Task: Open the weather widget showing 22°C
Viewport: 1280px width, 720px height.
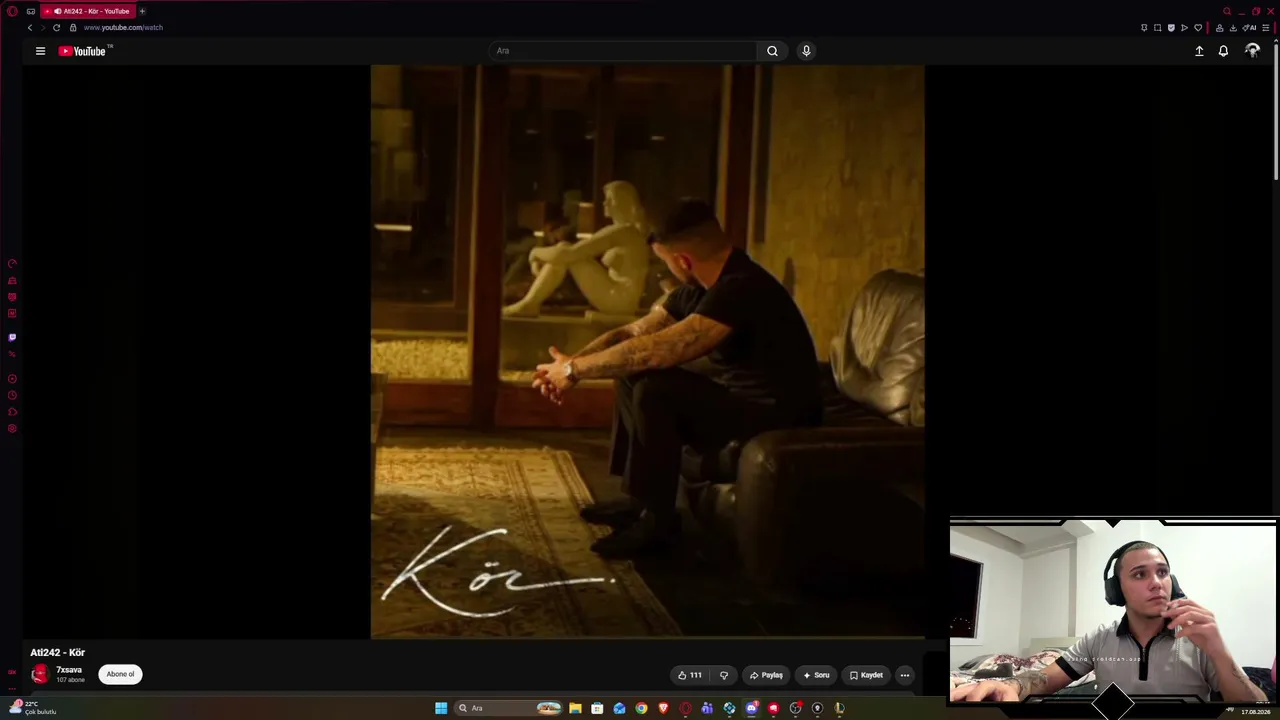Action: click(x=32, y=708)
